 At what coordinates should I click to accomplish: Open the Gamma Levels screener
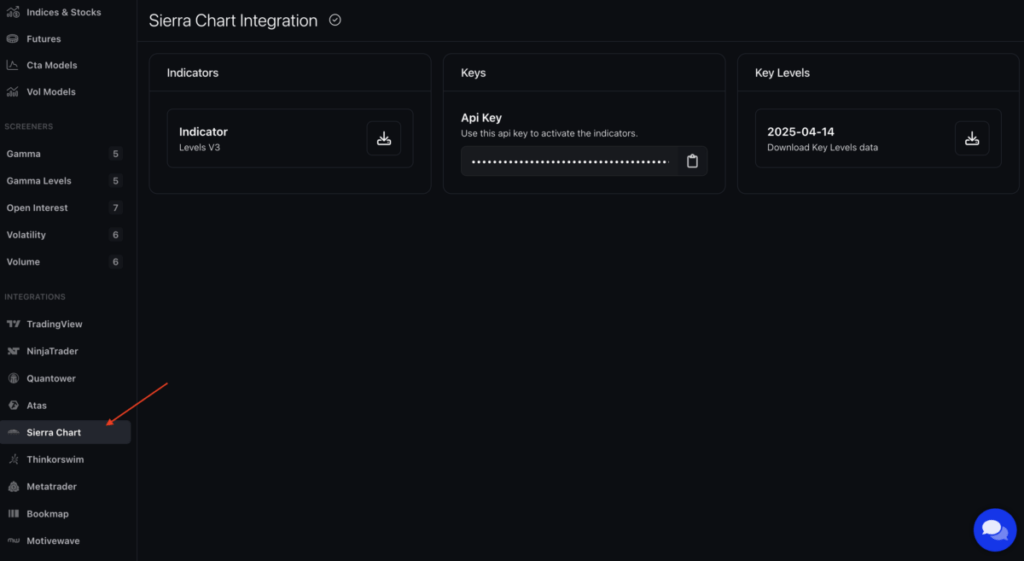coord(40,181)
